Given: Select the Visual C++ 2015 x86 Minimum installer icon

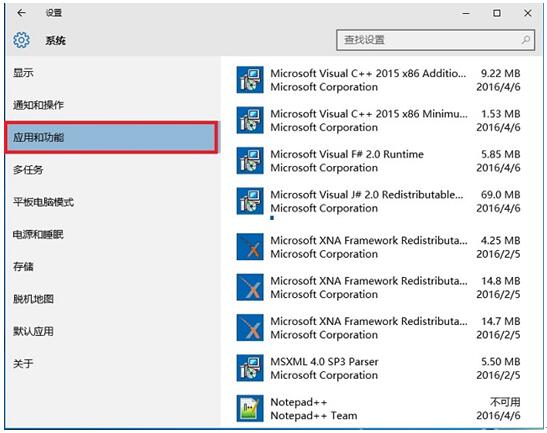Looking at the screenshot, I should pos(250,120).
